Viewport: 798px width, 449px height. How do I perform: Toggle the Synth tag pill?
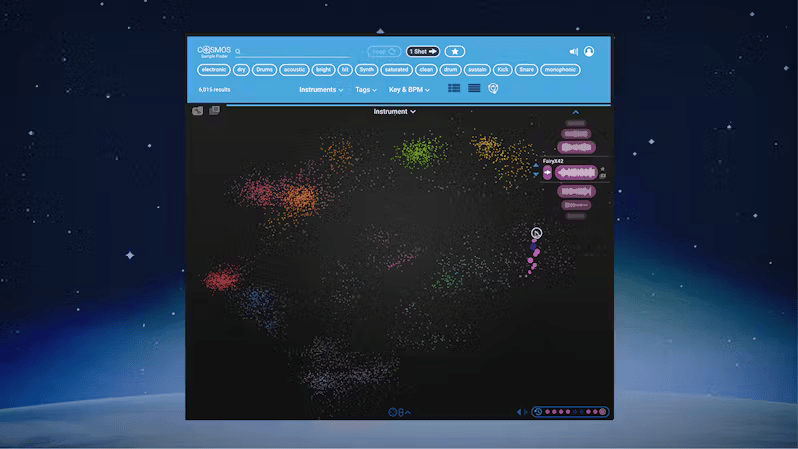coord(366,70)
